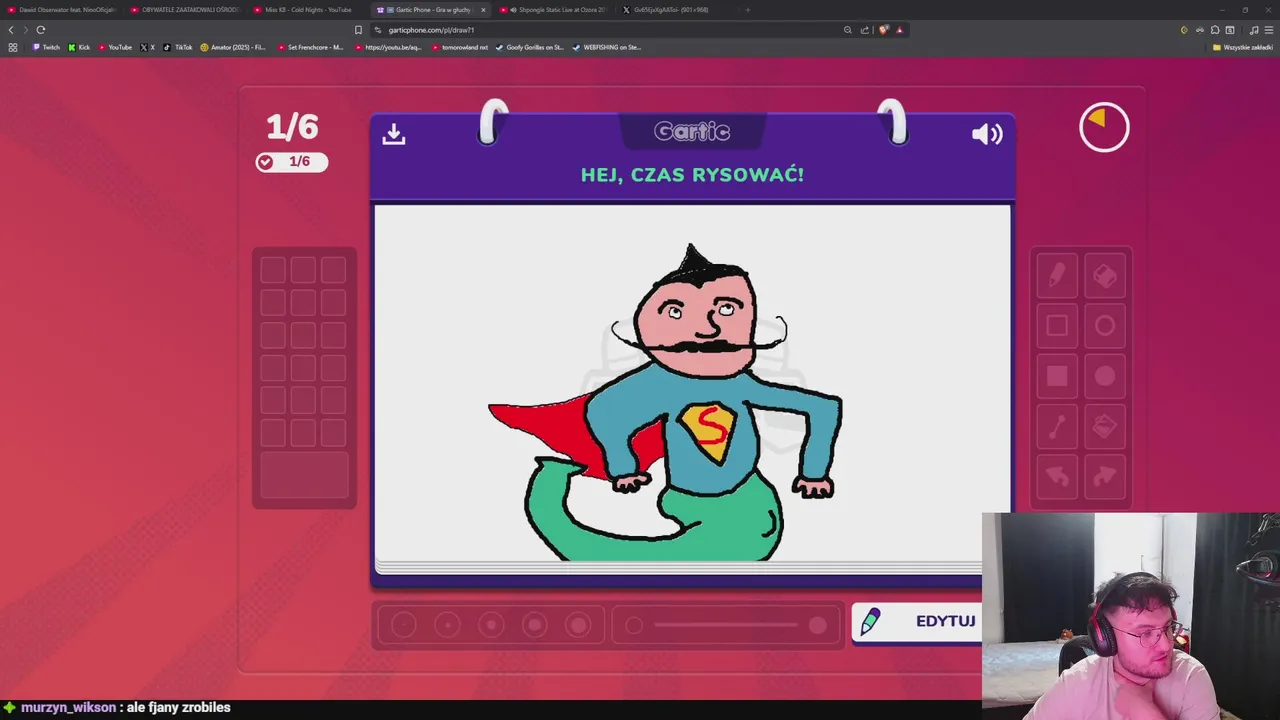Mute the game sound speaker icon
Image resolution: width=1280 pixels, height=720 pixels.
987,134
